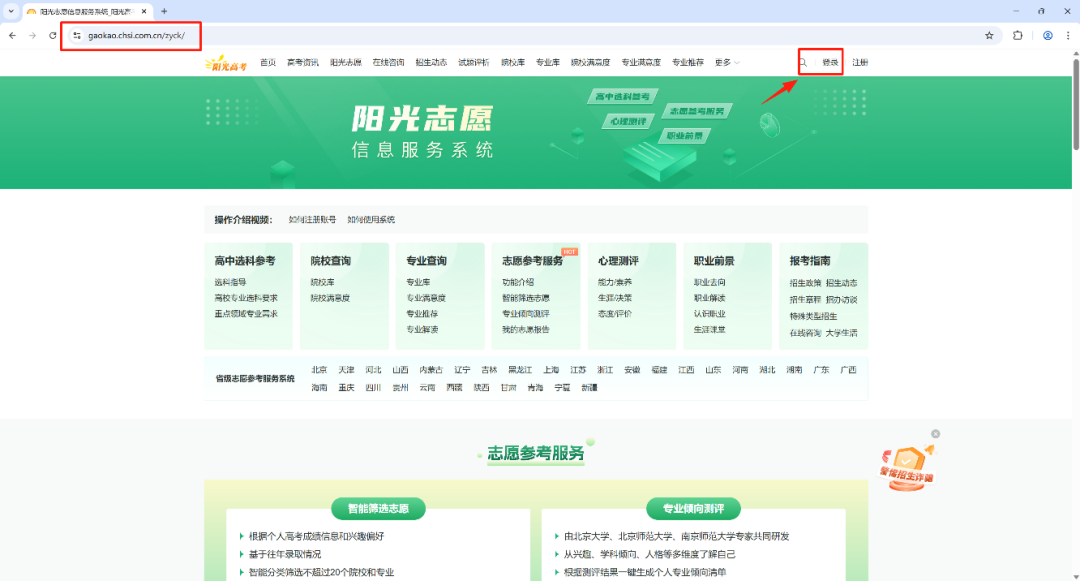Reload the page with the refresh icon
1080x581 pixels.
click(53, 35)
